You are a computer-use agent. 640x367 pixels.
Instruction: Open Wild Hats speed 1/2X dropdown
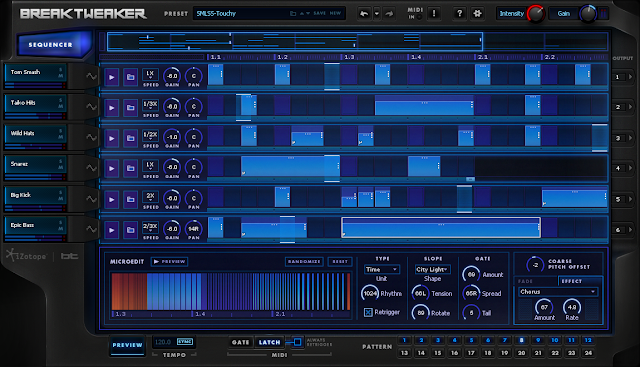(150, 135)
